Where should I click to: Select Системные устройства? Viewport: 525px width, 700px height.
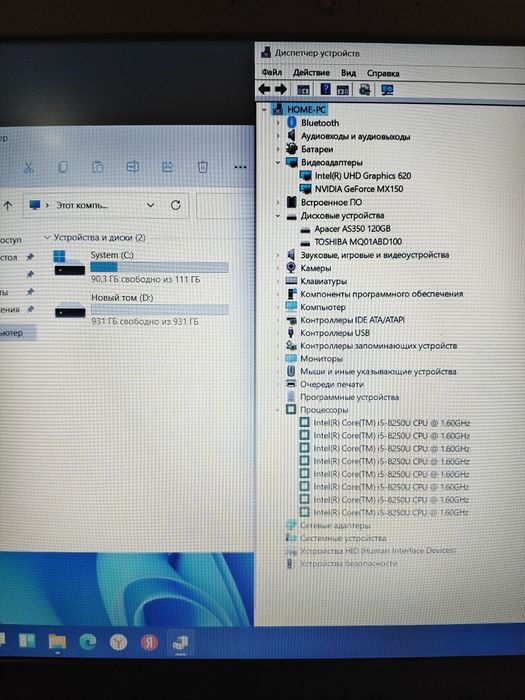343,538
